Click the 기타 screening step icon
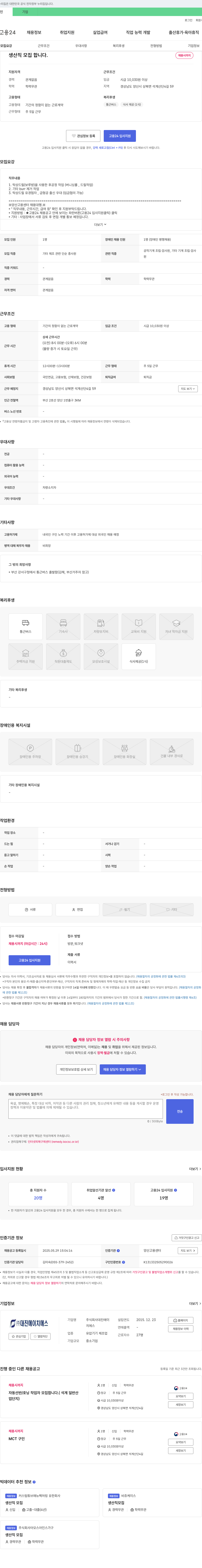The height and width of the screenshot is (1568, 202). pos(171,909)
